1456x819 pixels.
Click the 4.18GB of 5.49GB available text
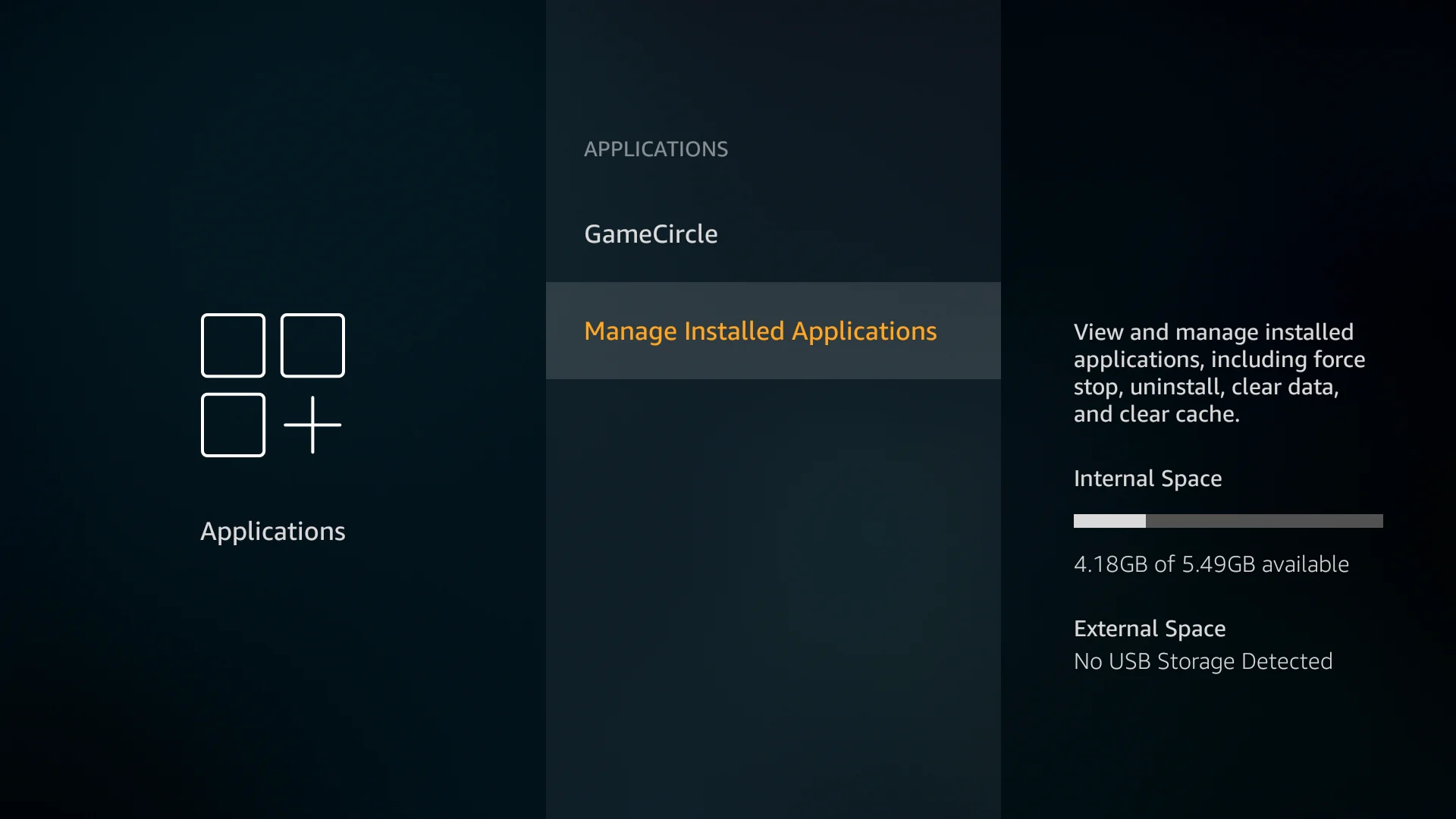[x=1210, y=564]
